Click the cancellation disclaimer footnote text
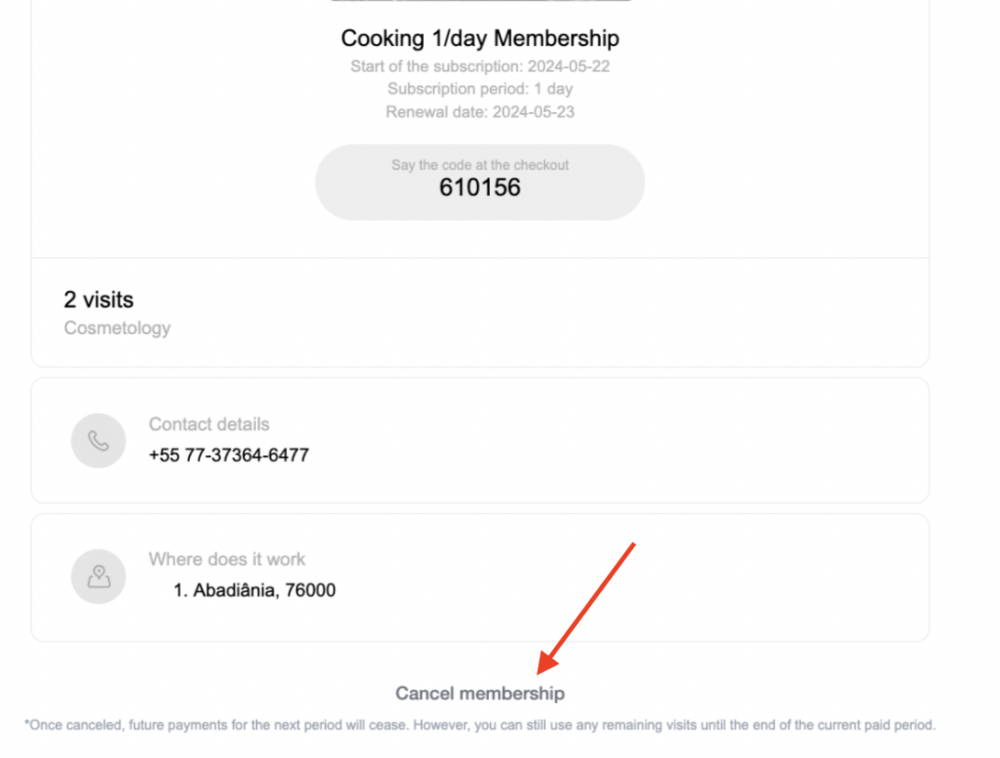This screenshot has width=1000, height=758. (480, 725)
